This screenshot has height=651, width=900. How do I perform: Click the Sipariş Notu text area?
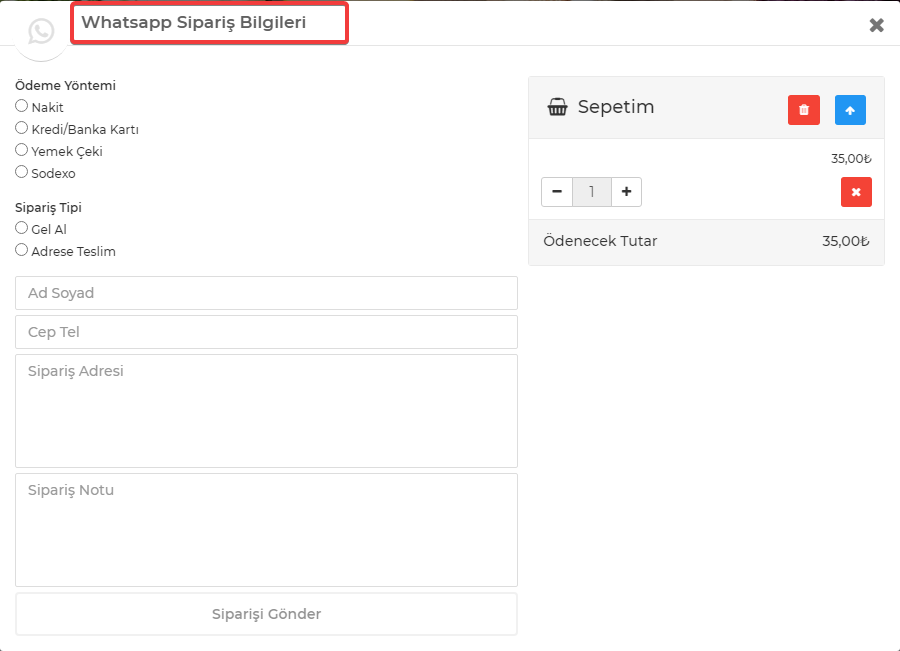(266, 530)
